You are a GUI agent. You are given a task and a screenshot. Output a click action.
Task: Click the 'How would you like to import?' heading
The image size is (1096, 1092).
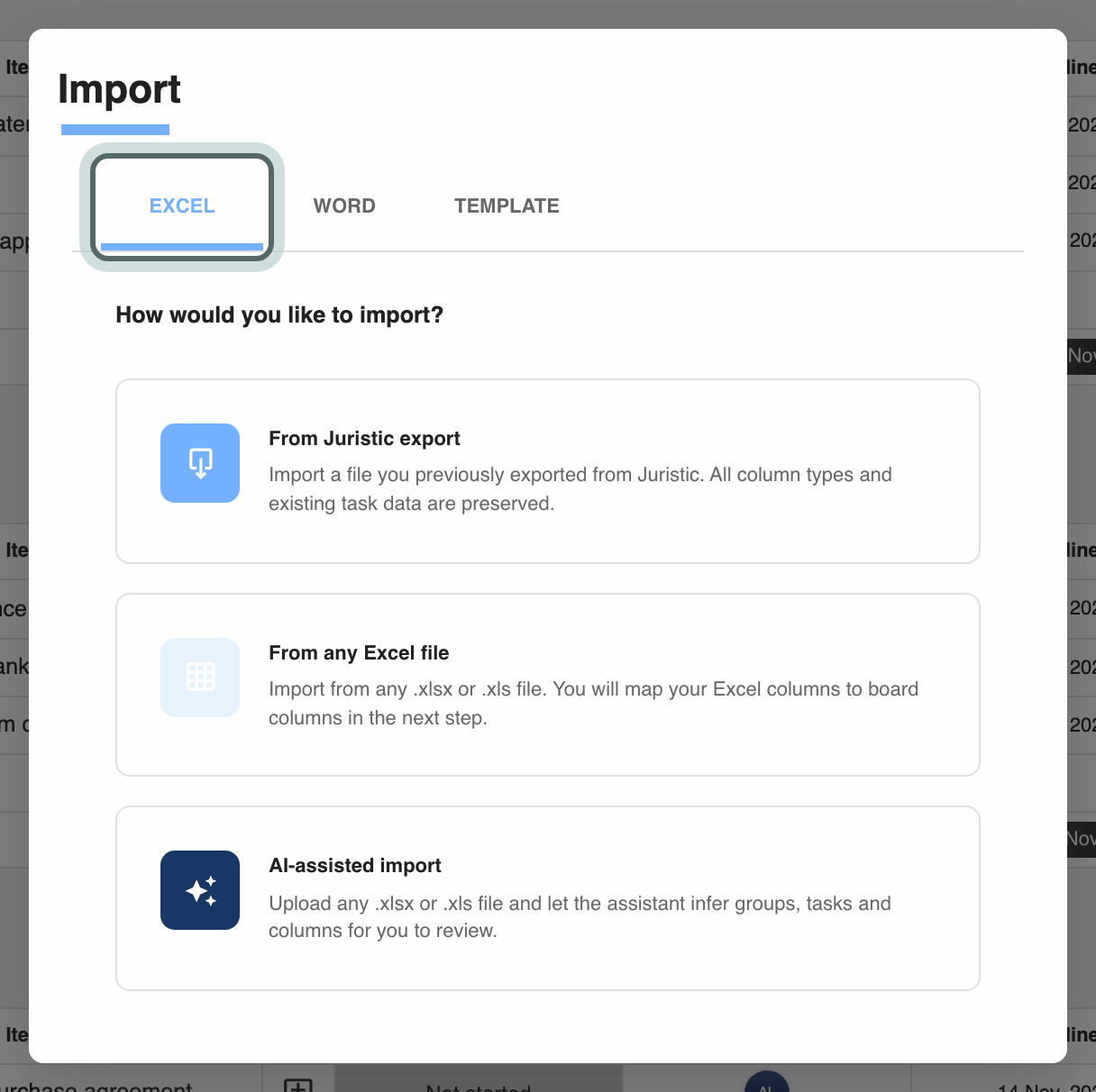point(279,315)
